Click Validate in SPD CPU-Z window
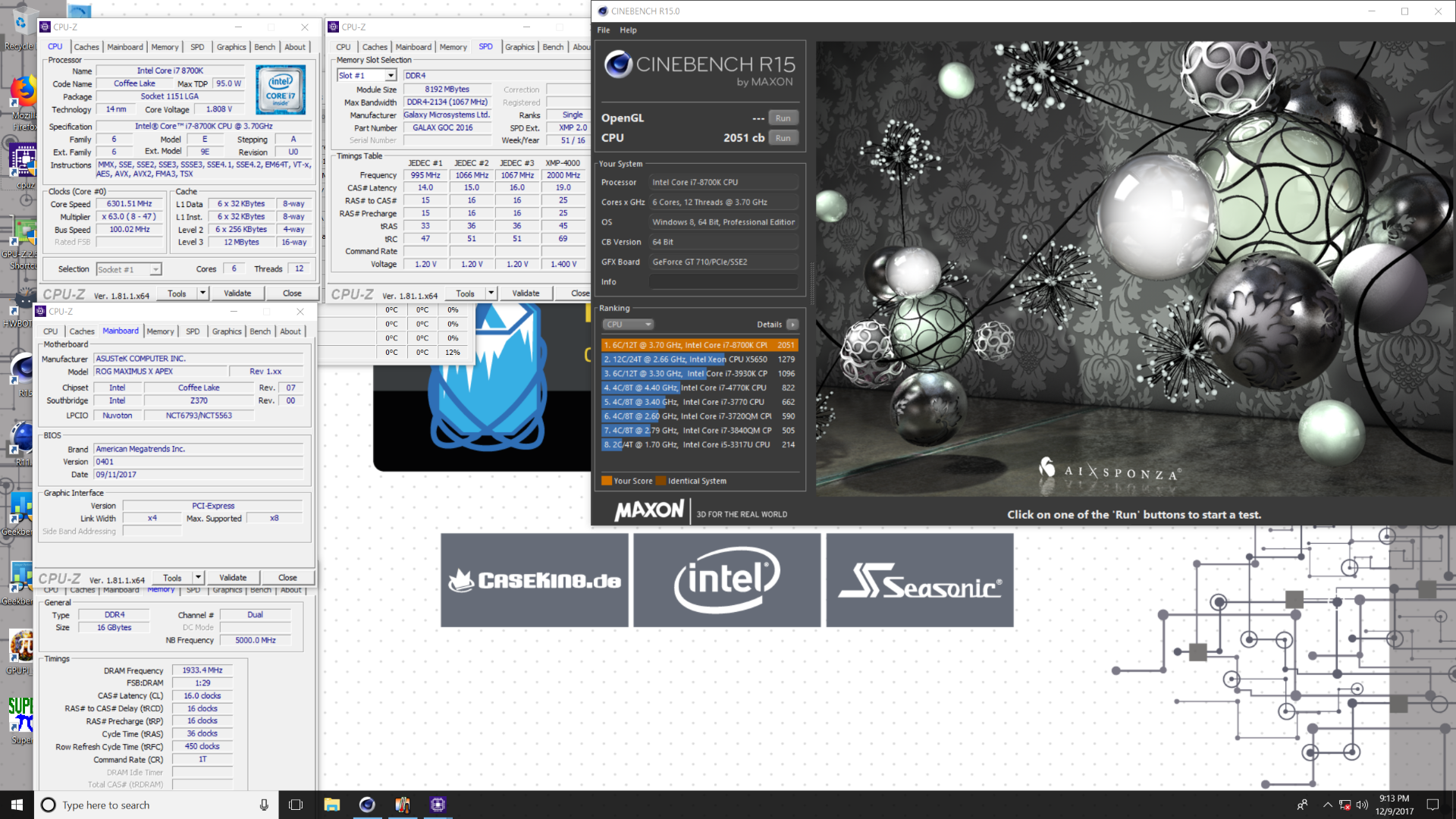1456x819 pixels. (x=526, y=293)
